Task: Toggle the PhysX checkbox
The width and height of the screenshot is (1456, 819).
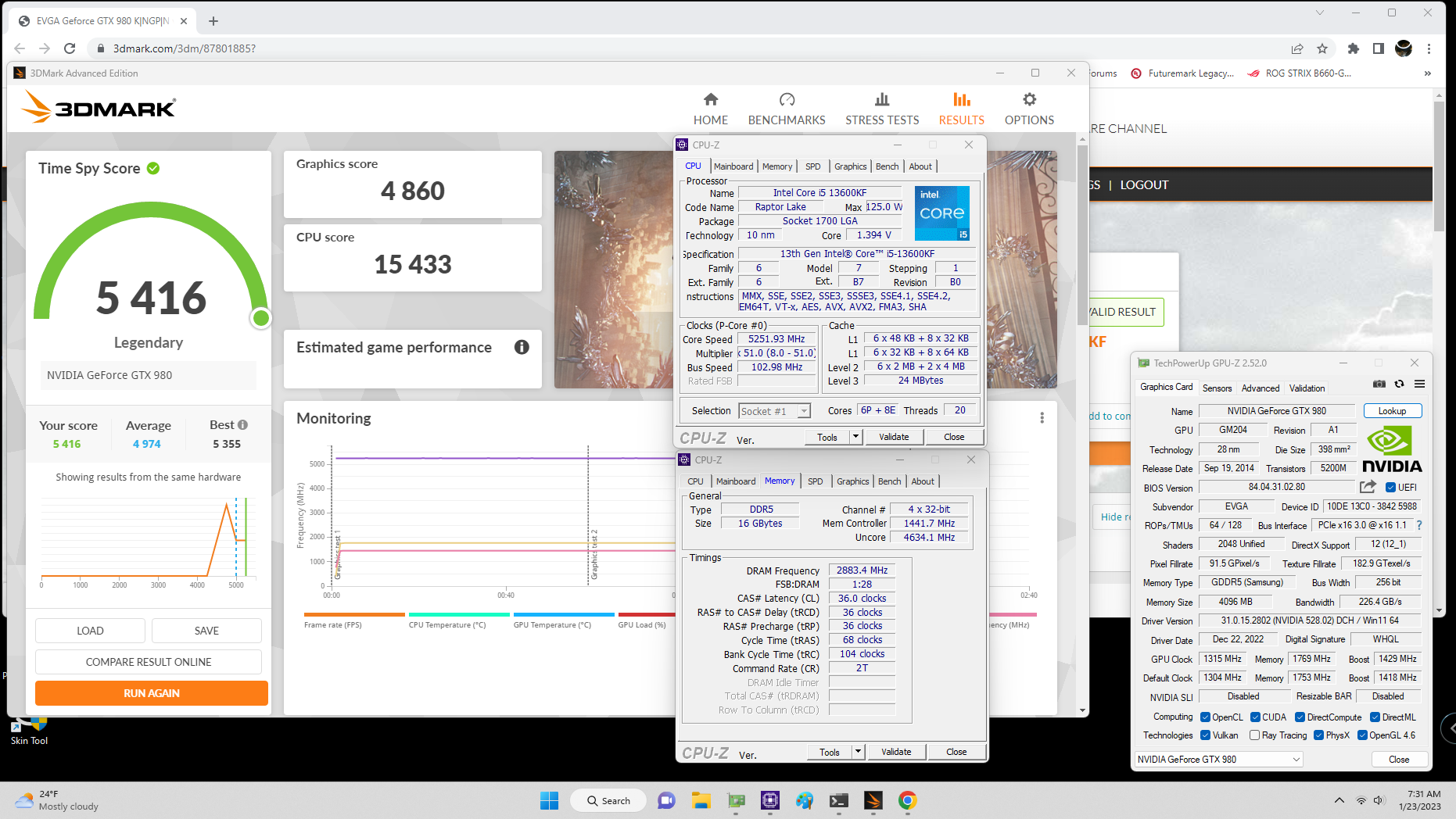Action: click(x=1319, y=735)
